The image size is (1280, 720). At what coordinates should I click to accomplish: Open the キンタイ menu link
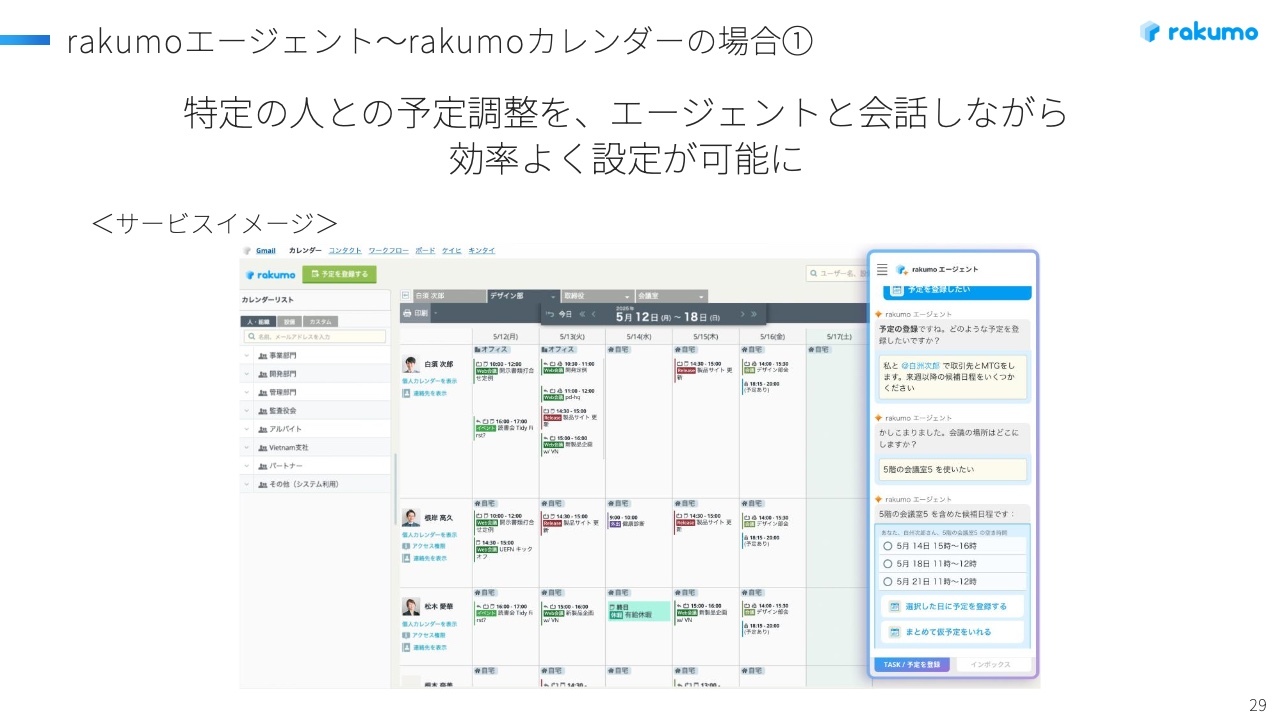pyautogui.click(x=482, y=251)
